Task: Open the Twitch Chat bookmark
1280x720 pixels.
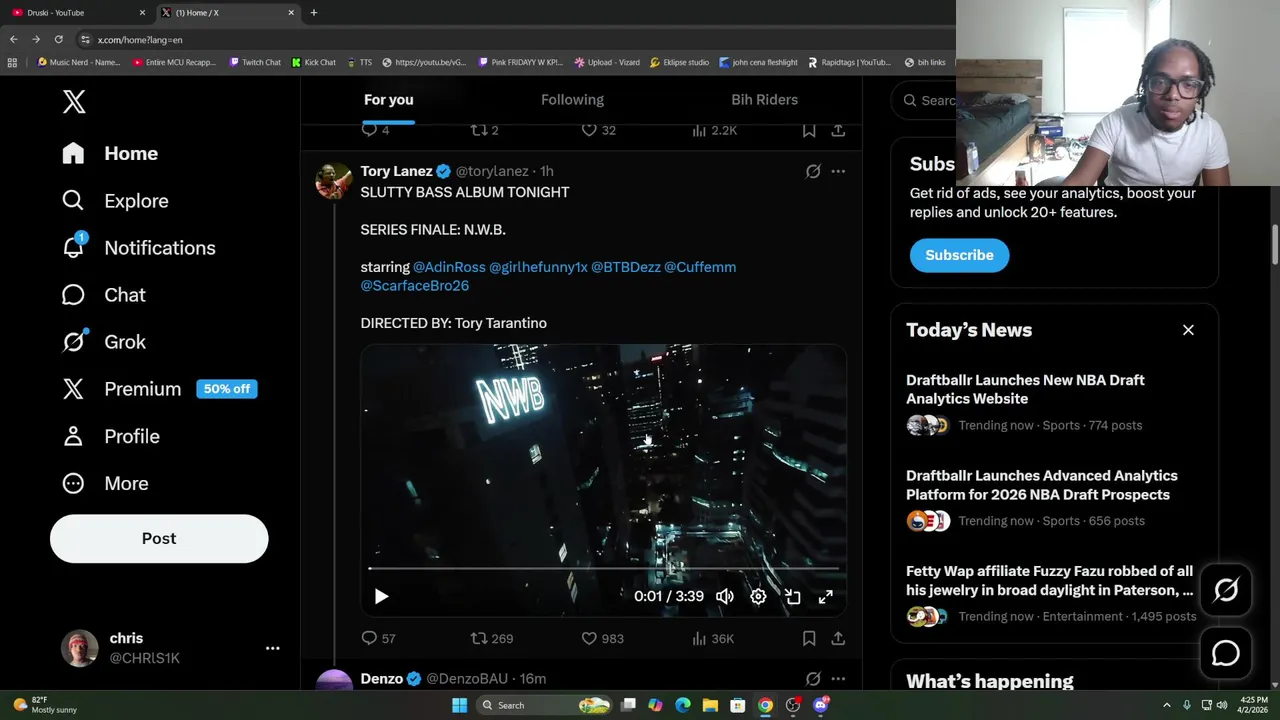Action: point(255,62)
